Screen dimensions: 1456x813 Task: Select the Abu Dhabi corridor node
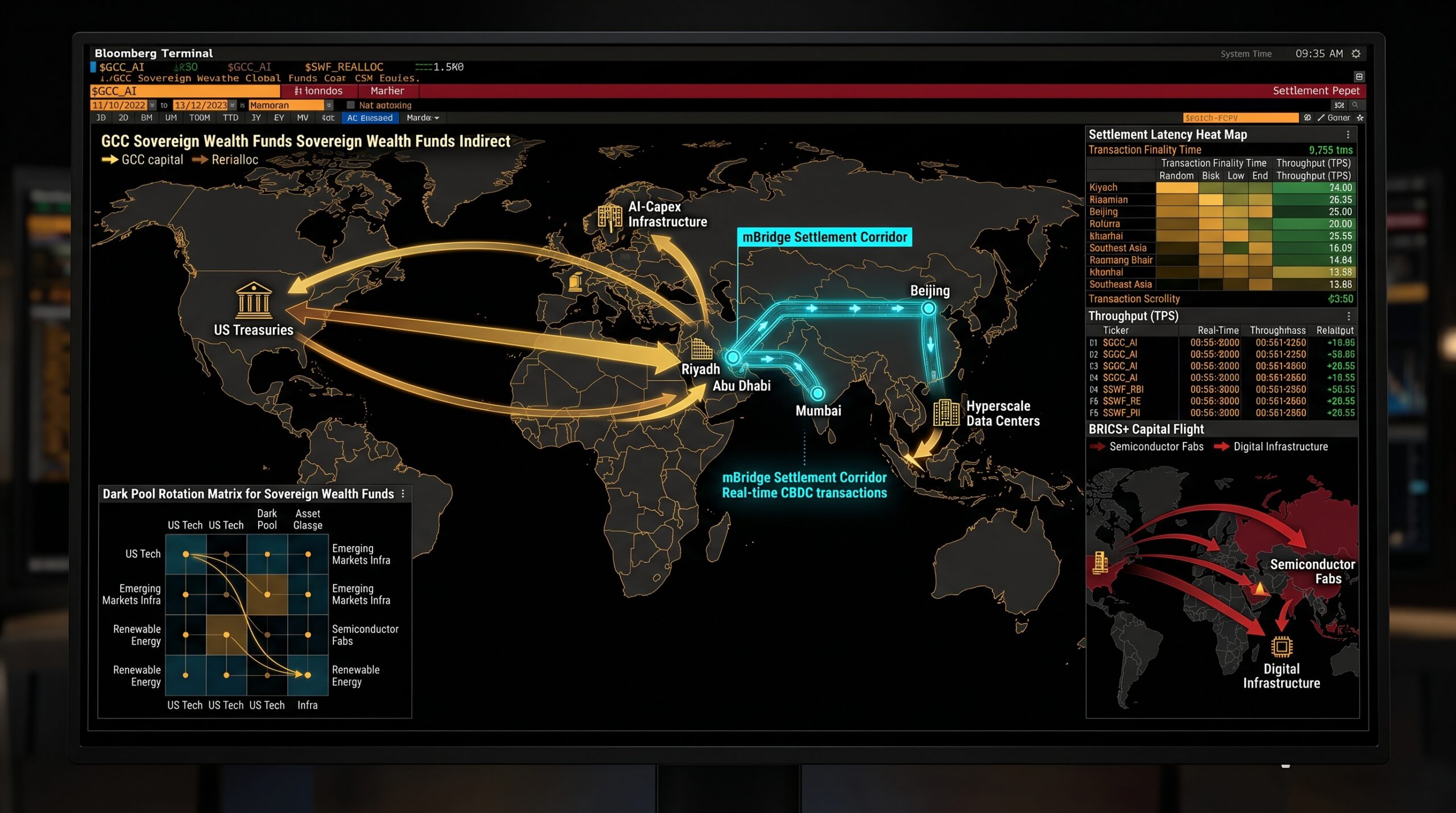click(x=733, y=357)
